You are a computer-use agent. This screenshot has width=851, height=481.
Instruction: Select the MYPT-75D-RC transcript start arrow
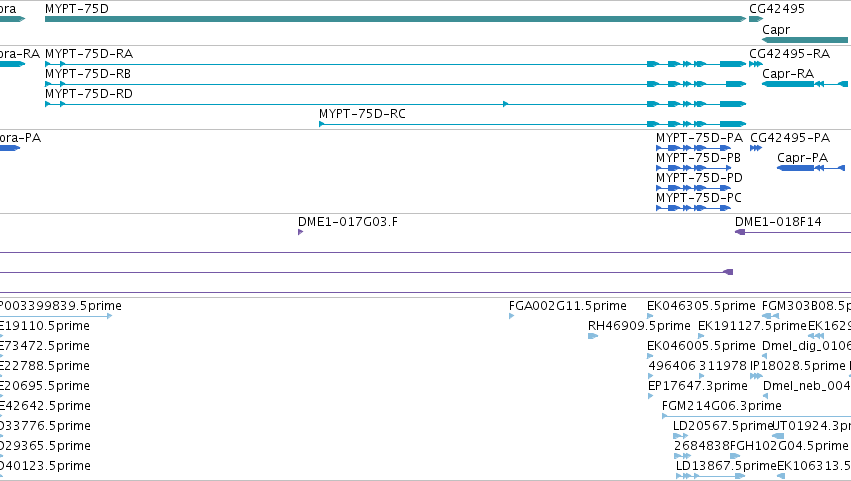[322, 124]
